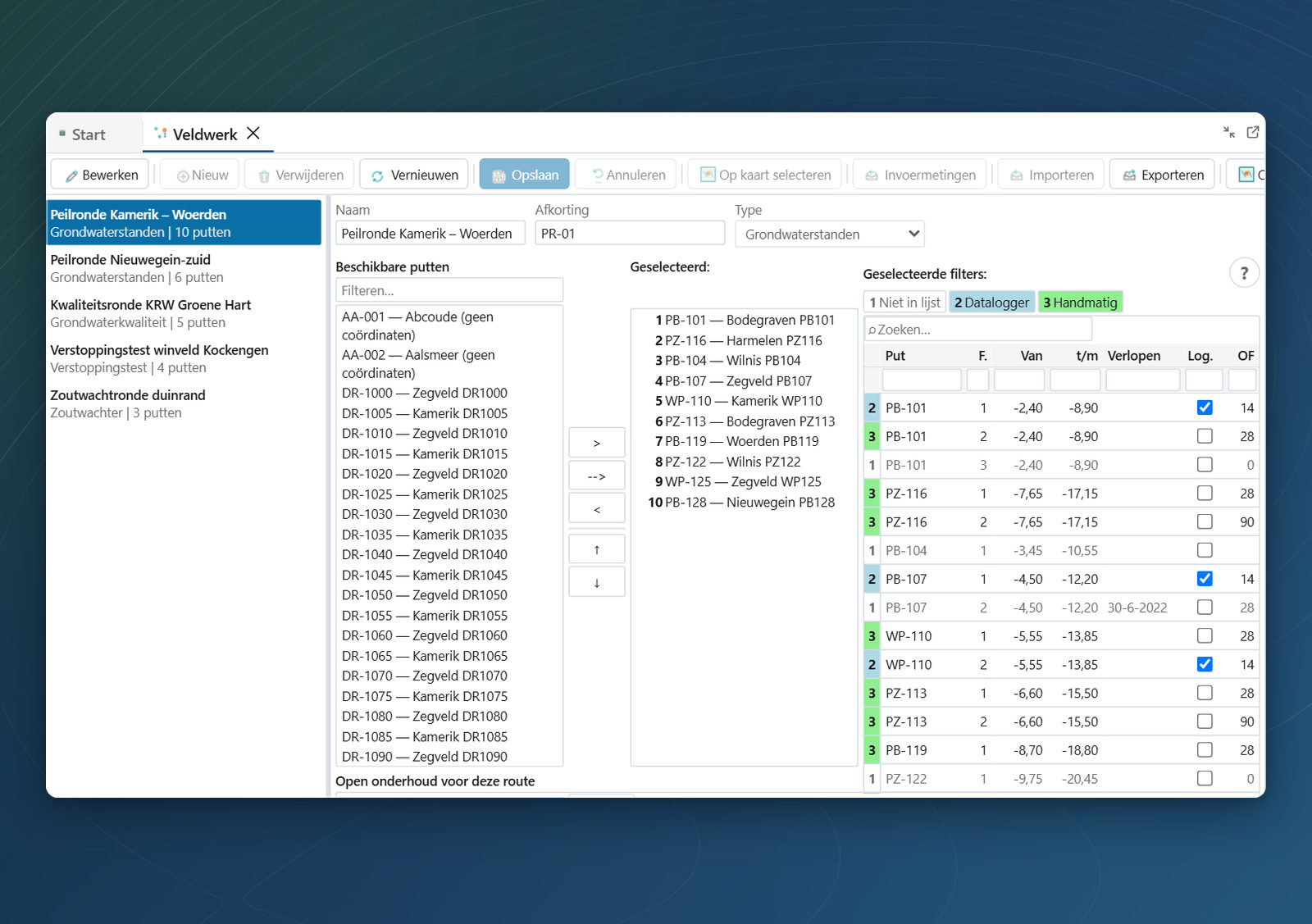Check Log for PB-101 filter 3
The width and height of the screenshot is (1312, 924).
coord(1205,465)
